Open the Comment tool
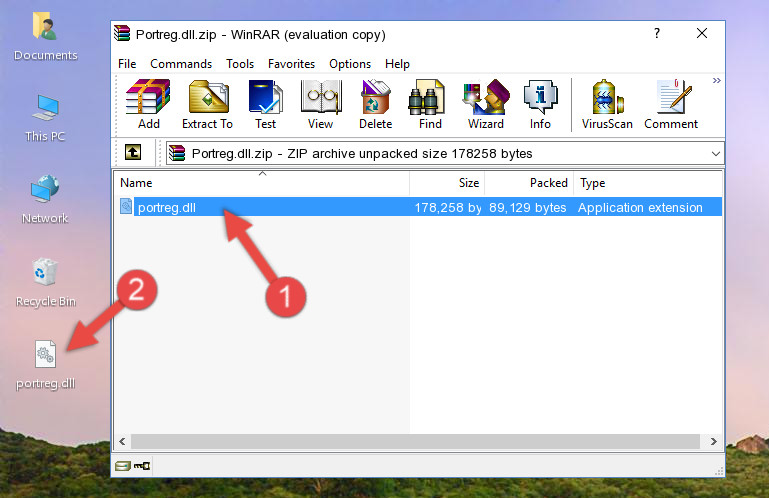 [671, 104]
